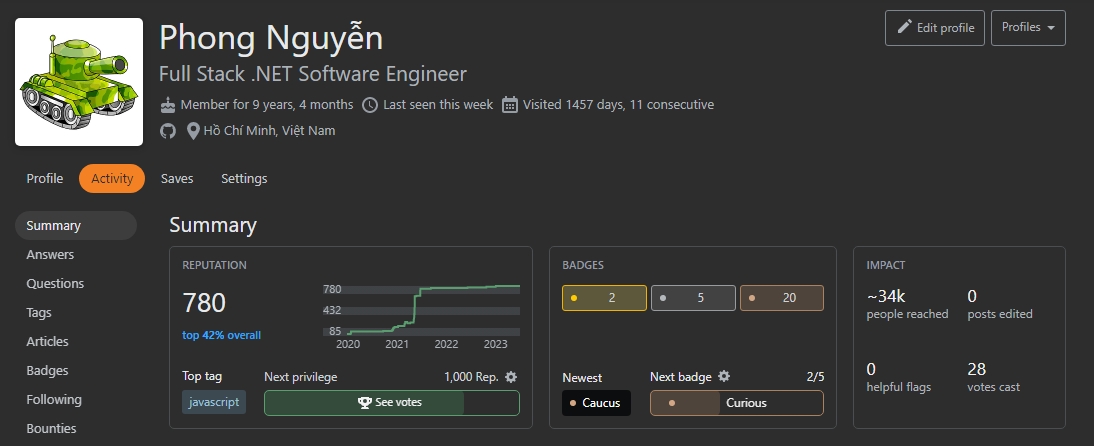Click the silver badges count 5
Screen dimensions: 1094x446
(693, 298)
